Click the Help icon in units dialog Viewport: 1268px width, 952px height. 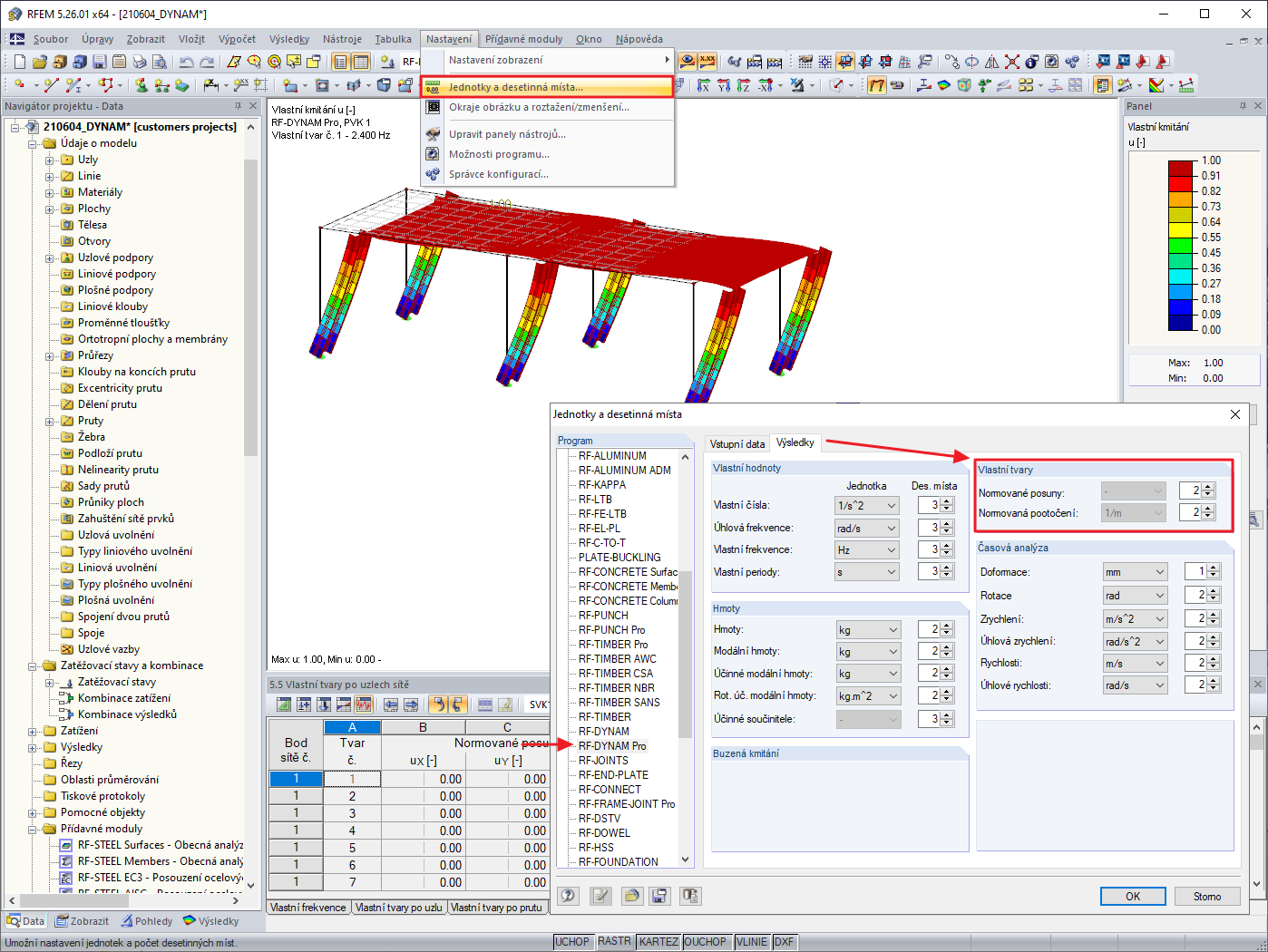click(569, 896)
